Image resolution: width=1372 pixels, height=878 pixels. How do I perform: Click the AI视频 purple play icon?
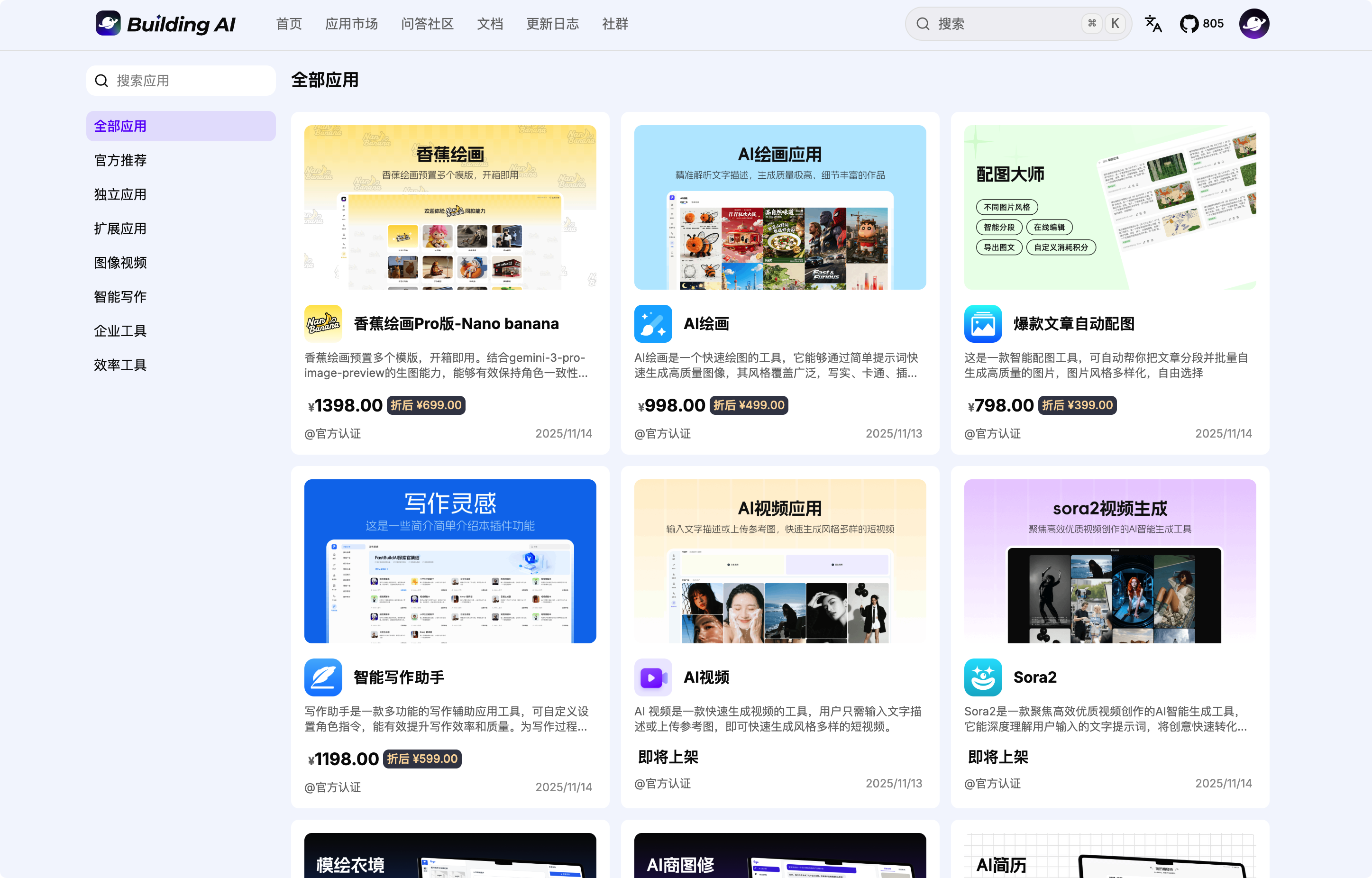pyautogui.click(x=653, y=677)
